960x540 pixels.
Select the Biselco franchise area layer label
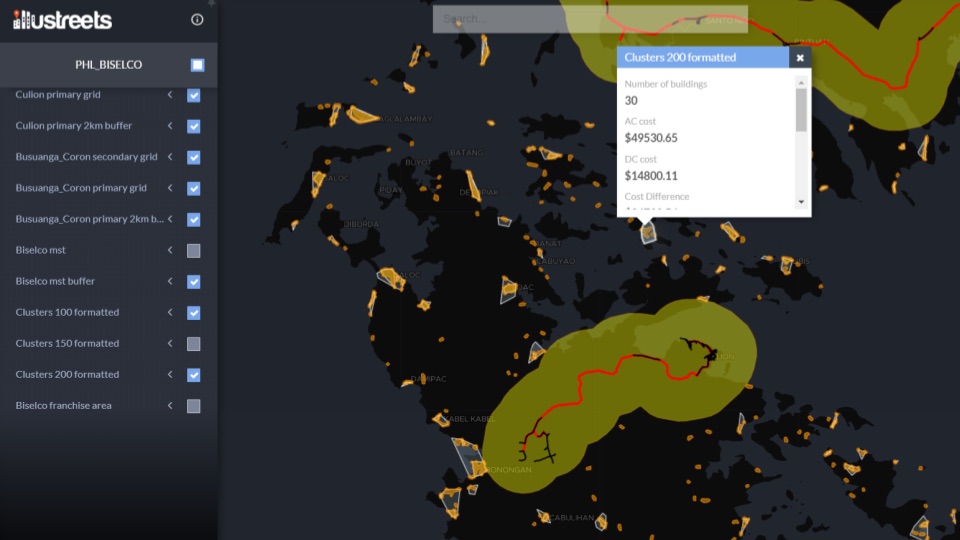click(64, 406)
